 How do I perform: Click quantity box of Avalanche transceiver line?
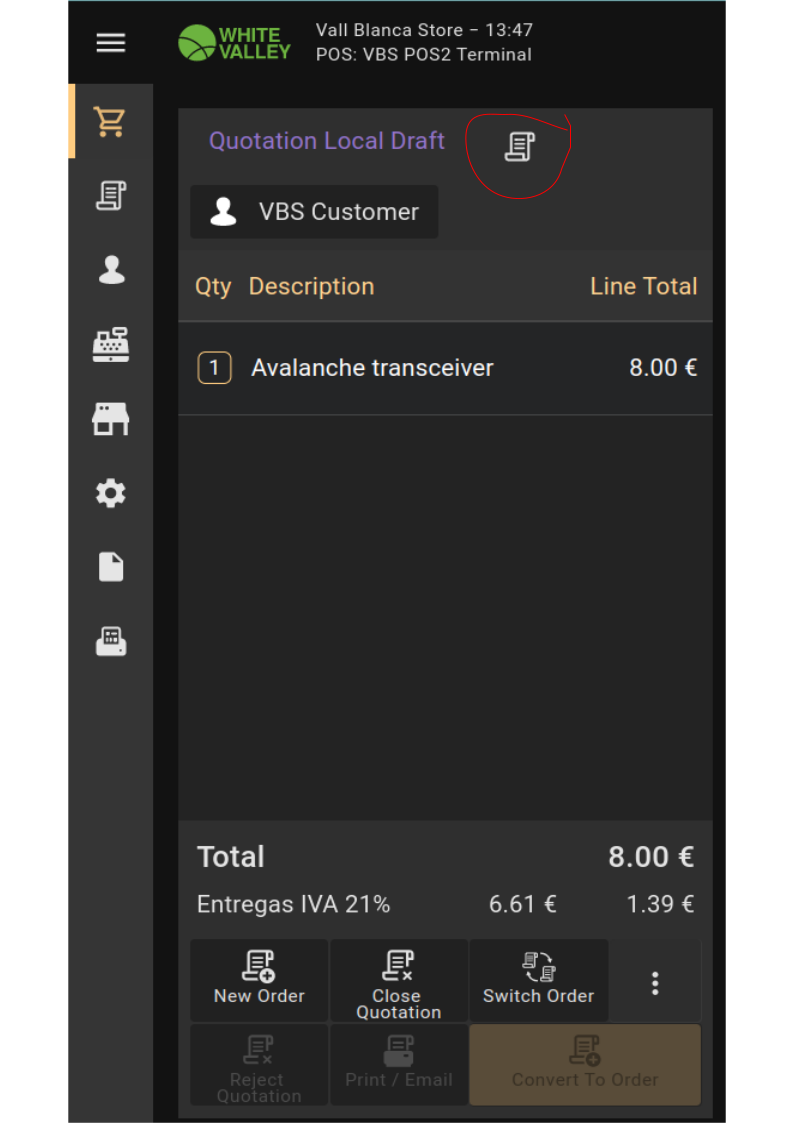coord(214,368)
